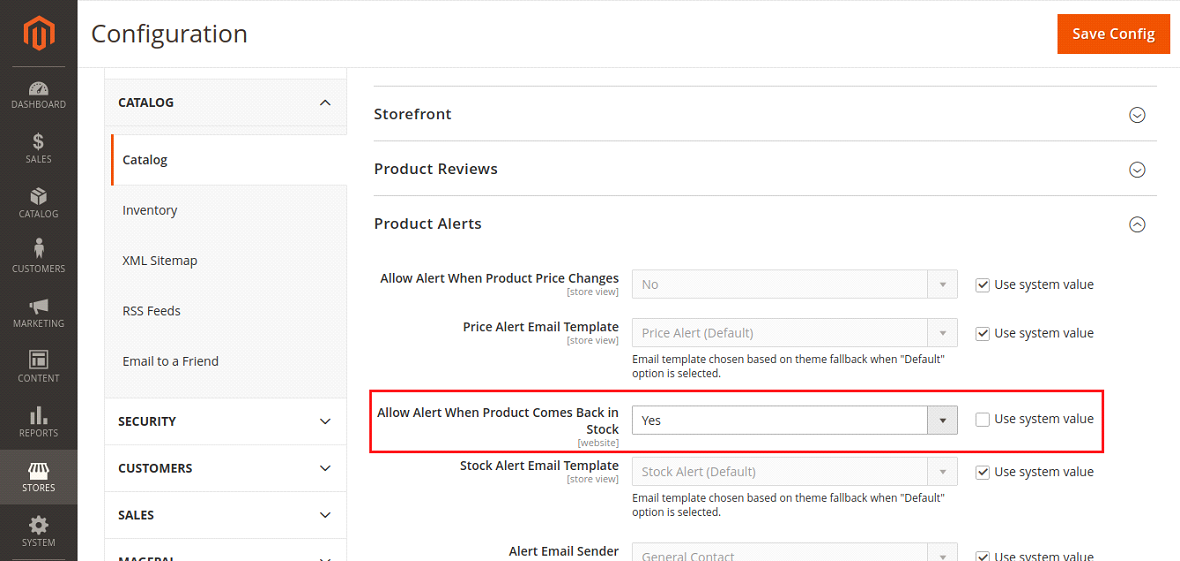
Task: Collapse the Product Alerts section chevron
Action: (1137, 224)
